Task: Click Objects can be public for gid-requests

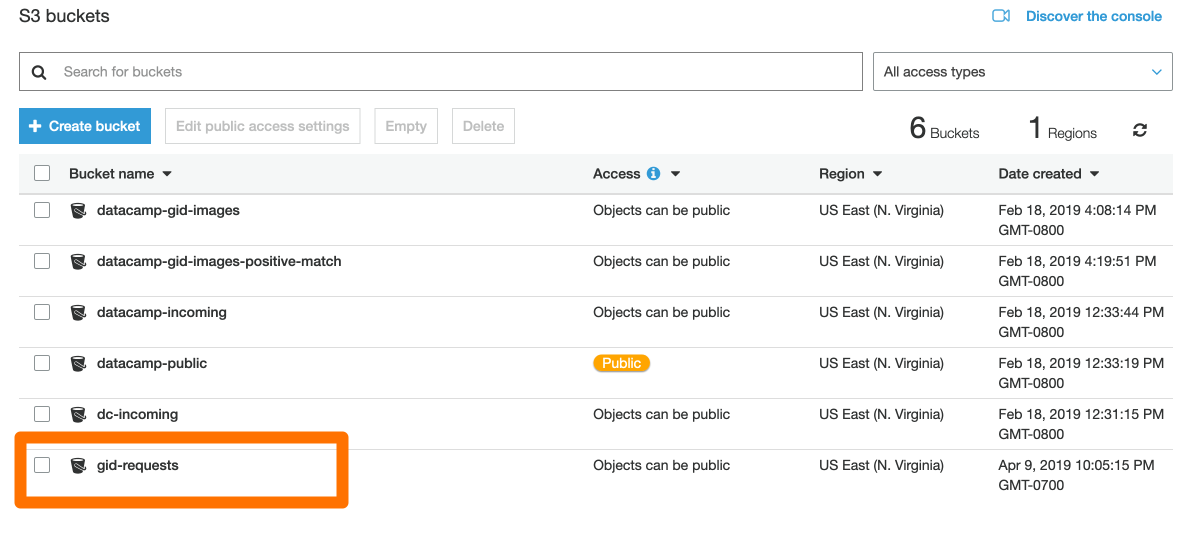Action: [x=662, y=465]
